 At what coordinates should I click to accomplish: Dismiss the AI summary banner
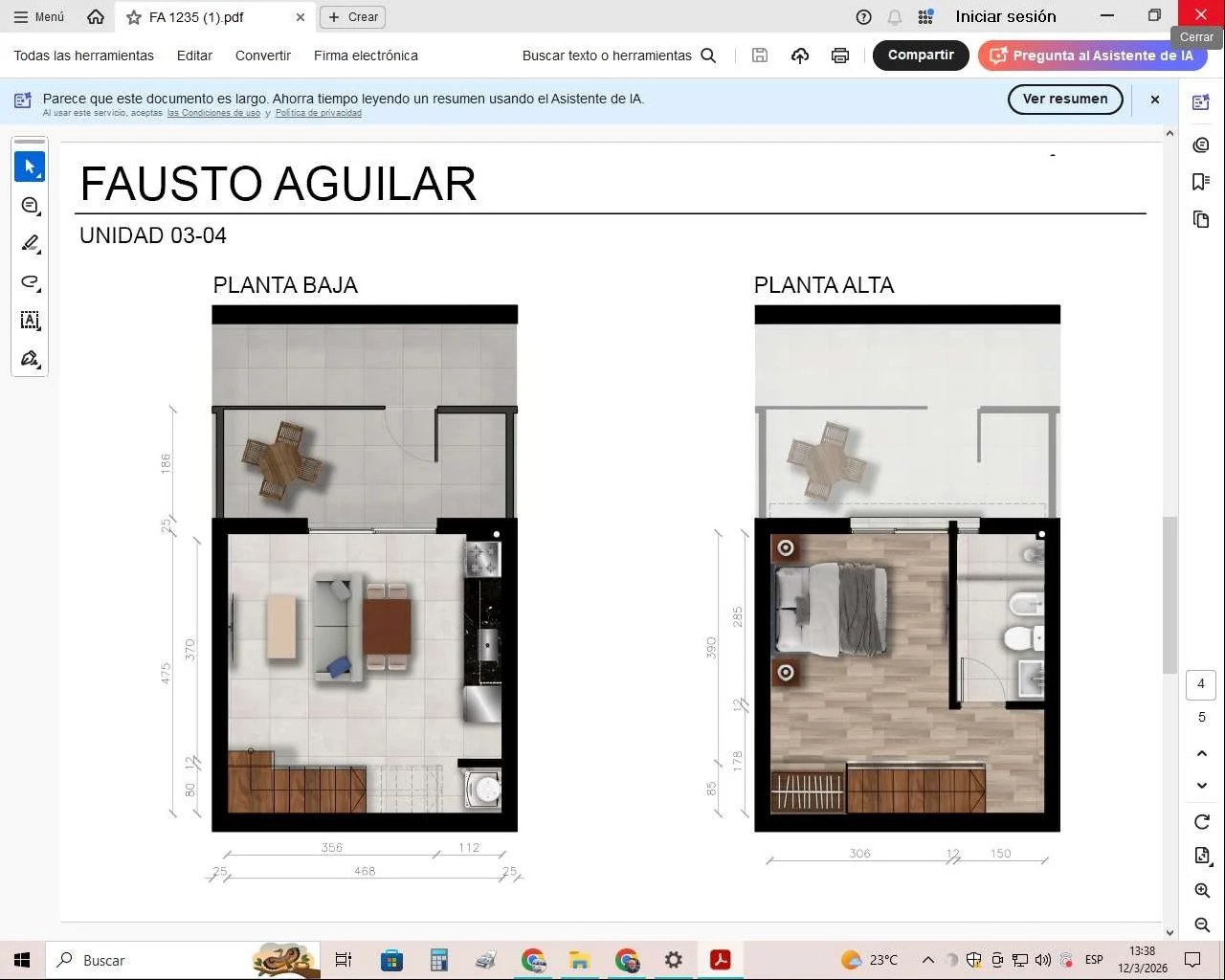coord(1154,100)
